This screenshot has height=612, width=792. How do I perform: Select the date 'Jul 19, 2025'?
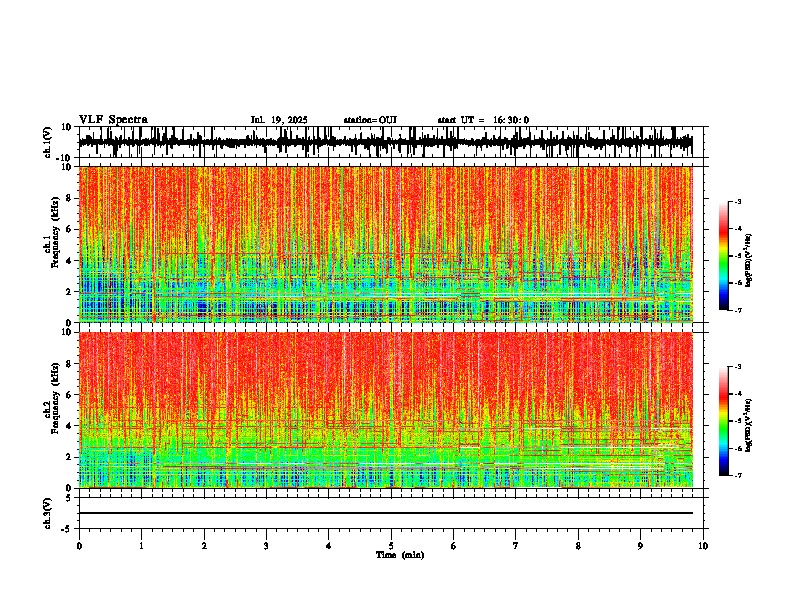coord(279,120)
